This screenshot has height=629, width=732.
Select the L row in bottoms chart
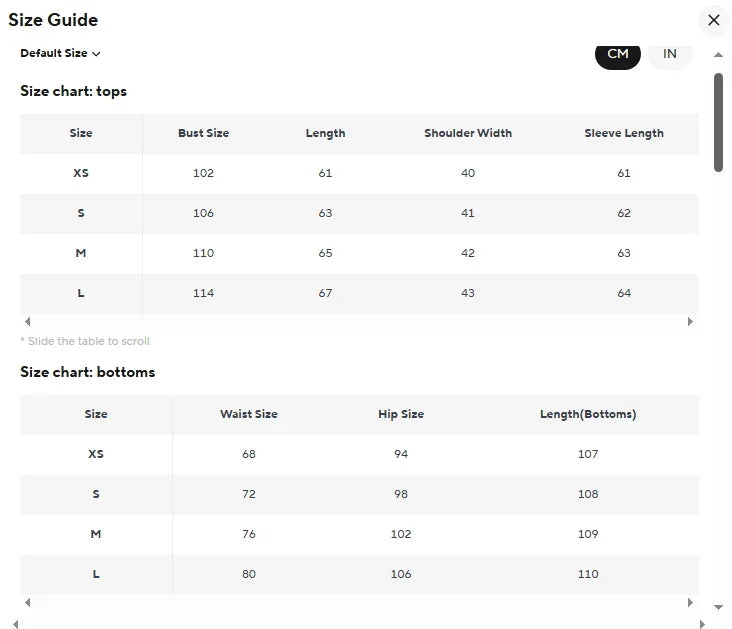click(96, 574)
